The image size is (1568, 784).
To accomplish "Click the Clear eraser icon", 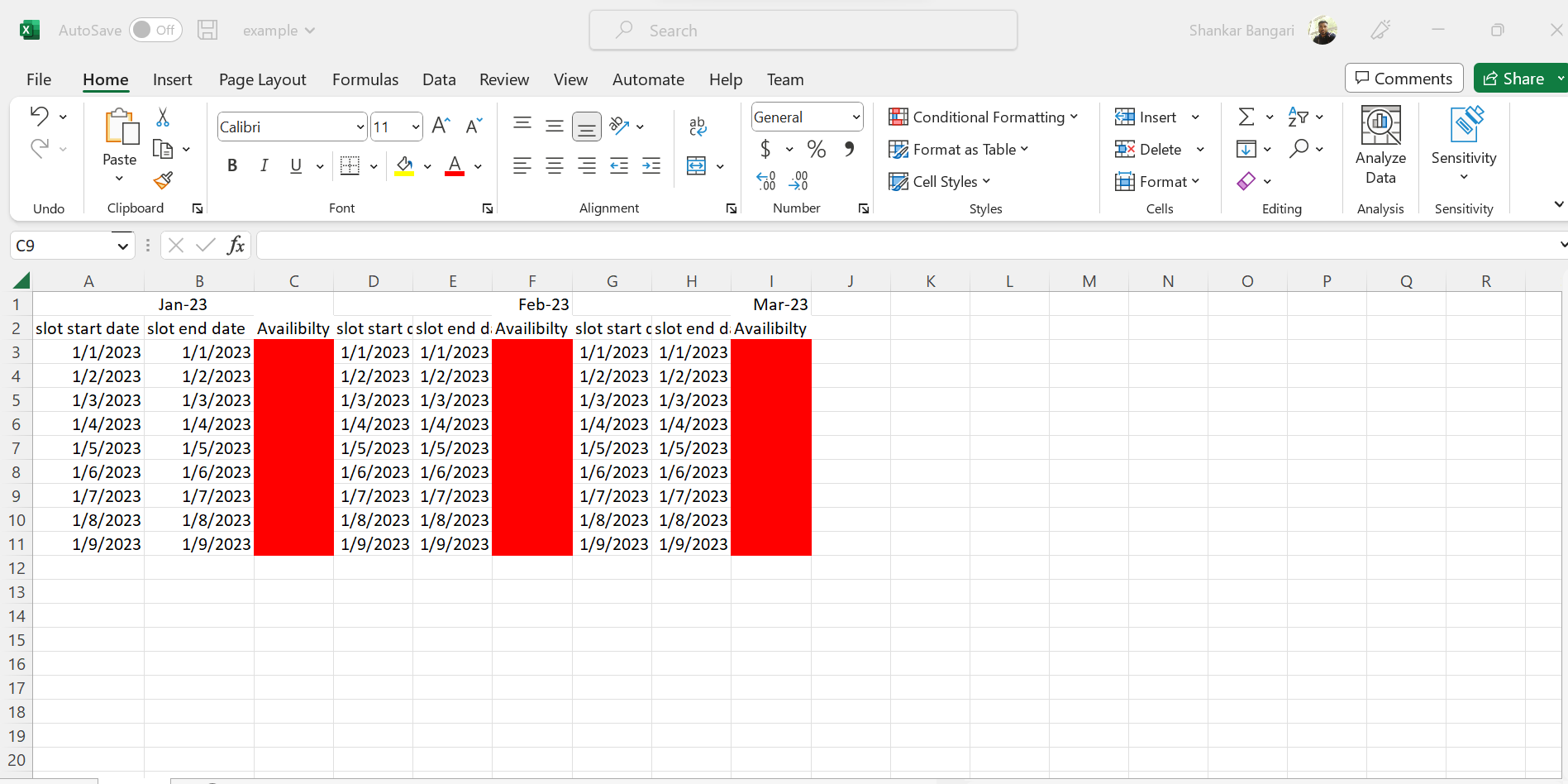I will point(1246,180).
